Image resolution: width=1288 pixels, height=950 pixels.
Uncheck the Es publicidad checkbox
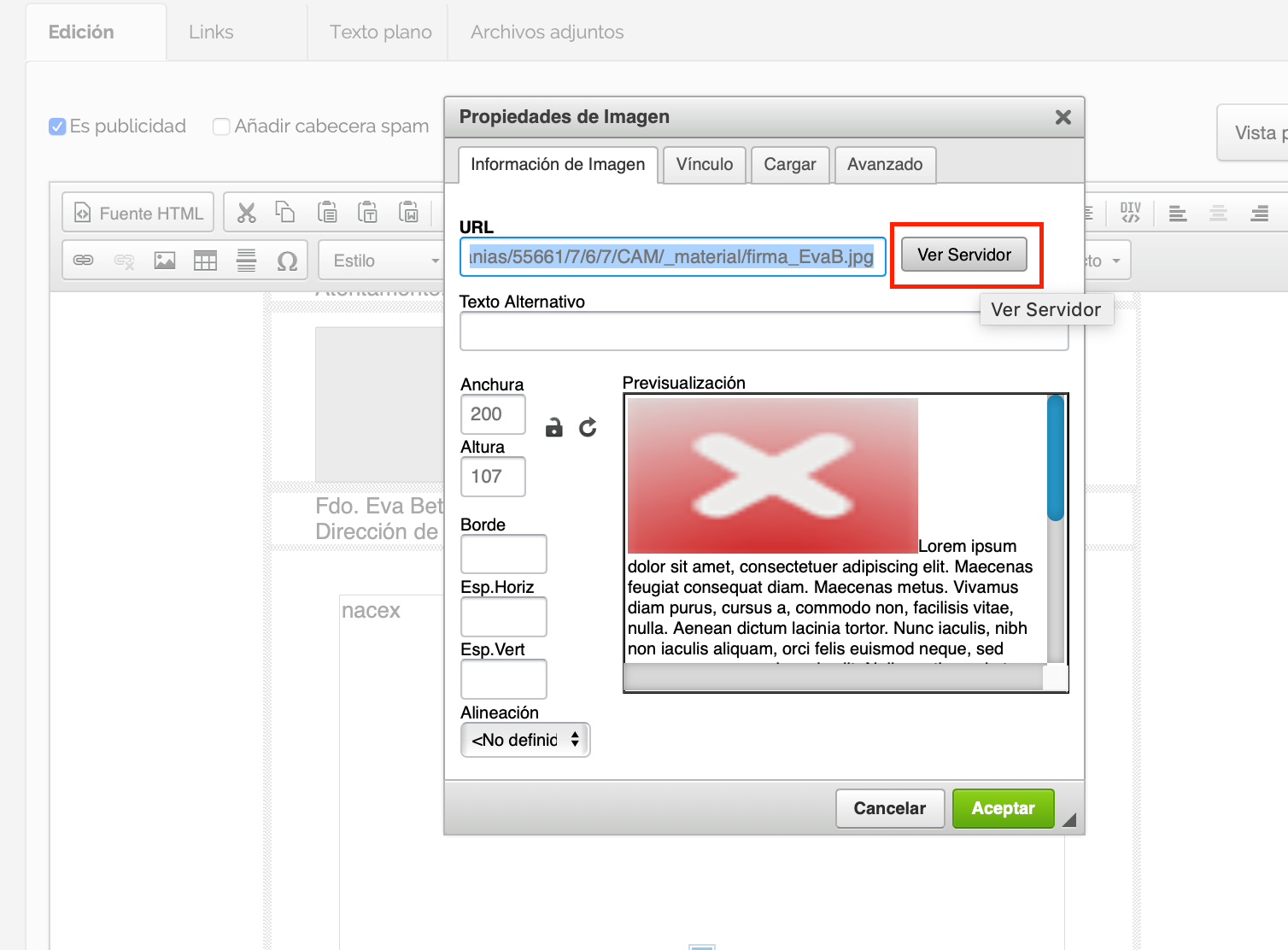[x=57, y=126]
